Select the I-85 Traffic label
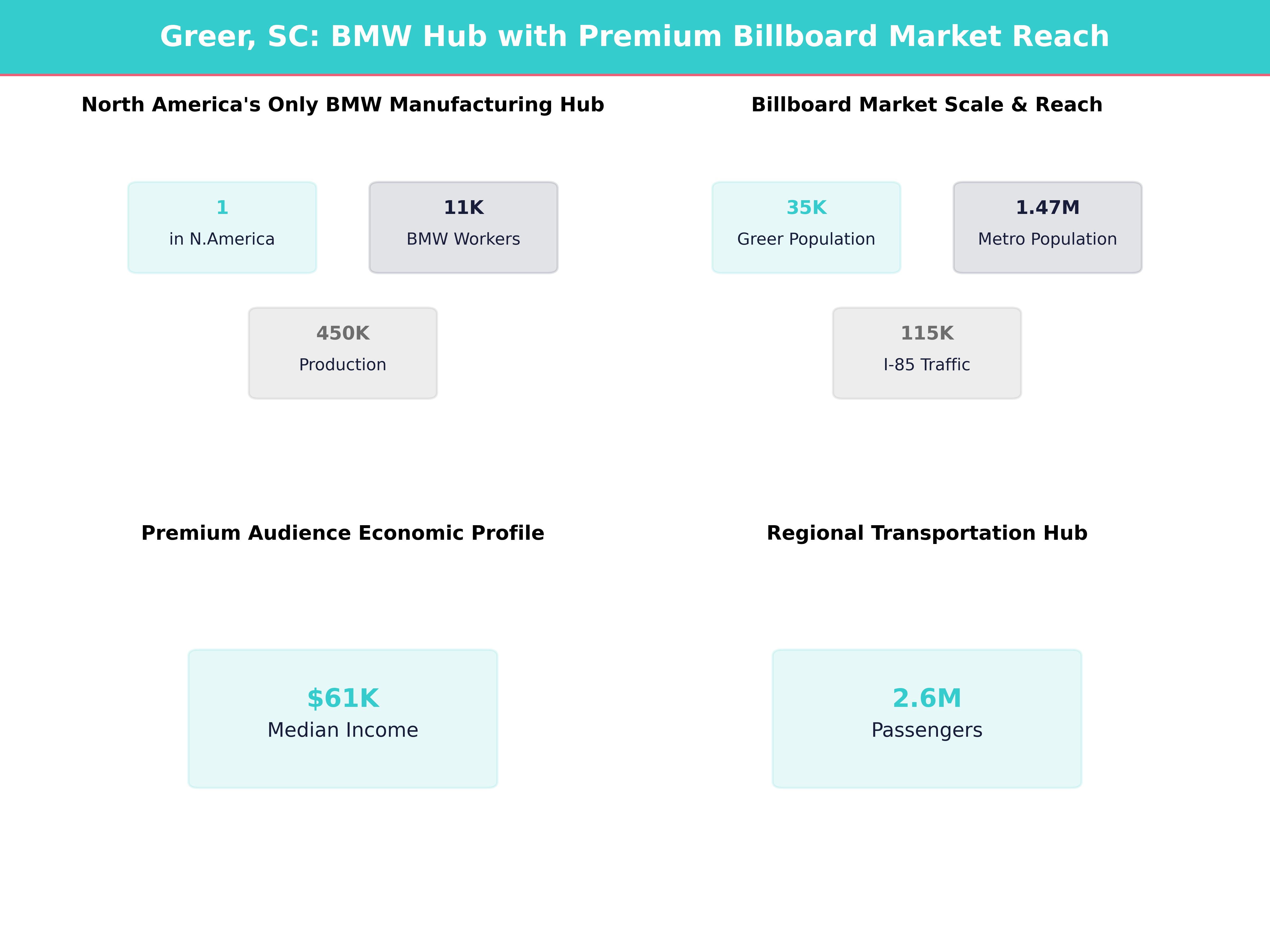 (927, 364)
